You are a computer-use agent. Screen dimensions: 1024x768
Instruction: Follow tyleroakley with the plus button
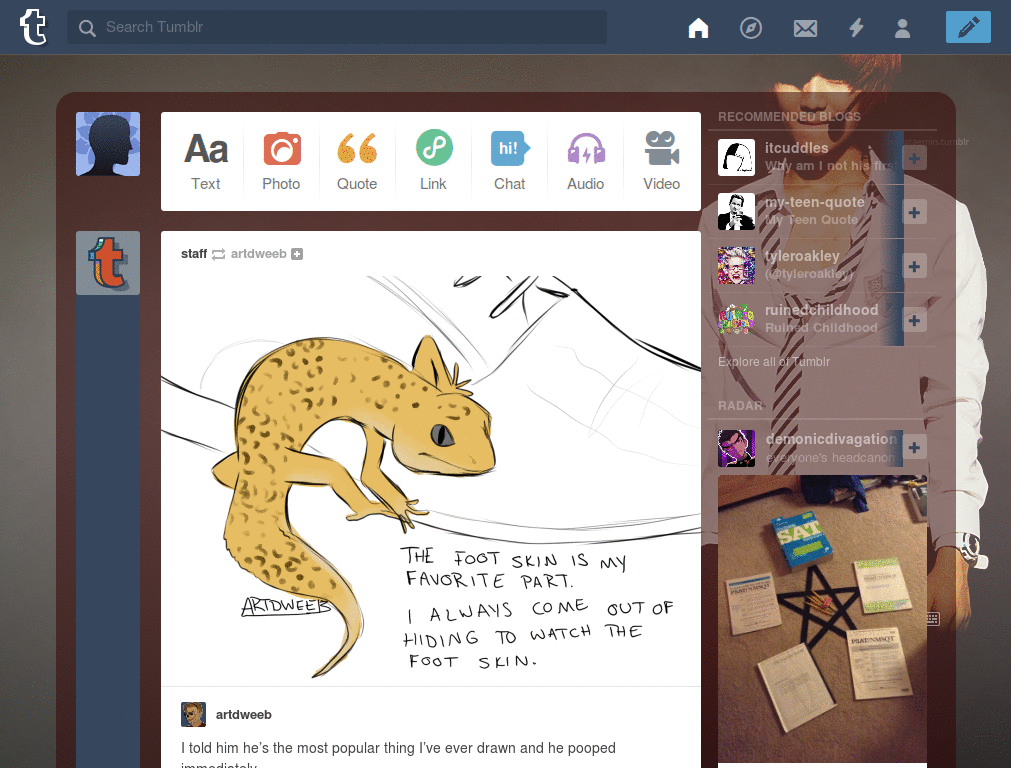tap(914, 266)
